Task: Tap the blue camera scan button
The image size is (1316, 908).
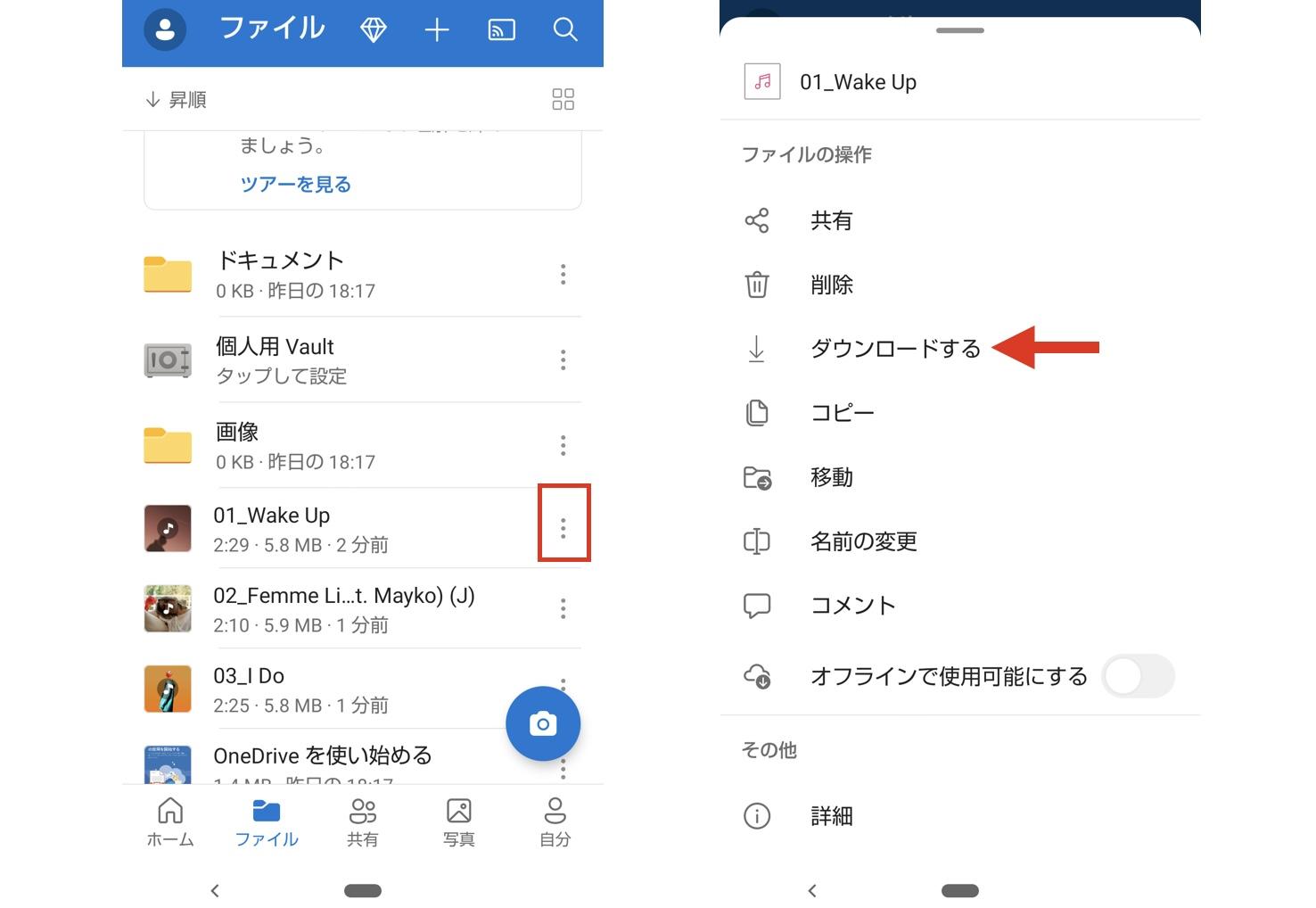Action: [x=543, y=723]
